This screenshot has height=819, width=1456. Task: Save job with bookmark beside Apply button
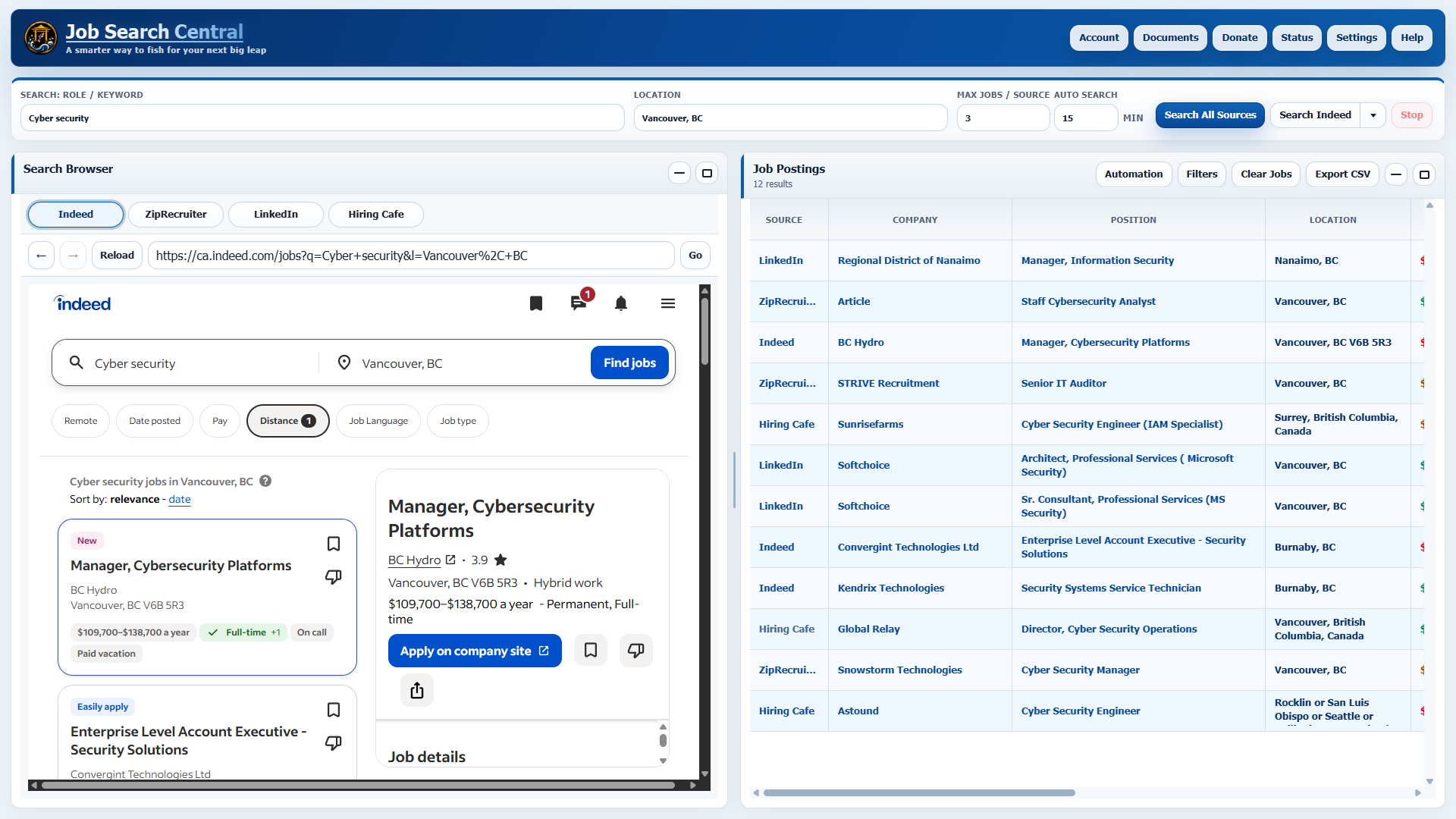tap(591, 651)
